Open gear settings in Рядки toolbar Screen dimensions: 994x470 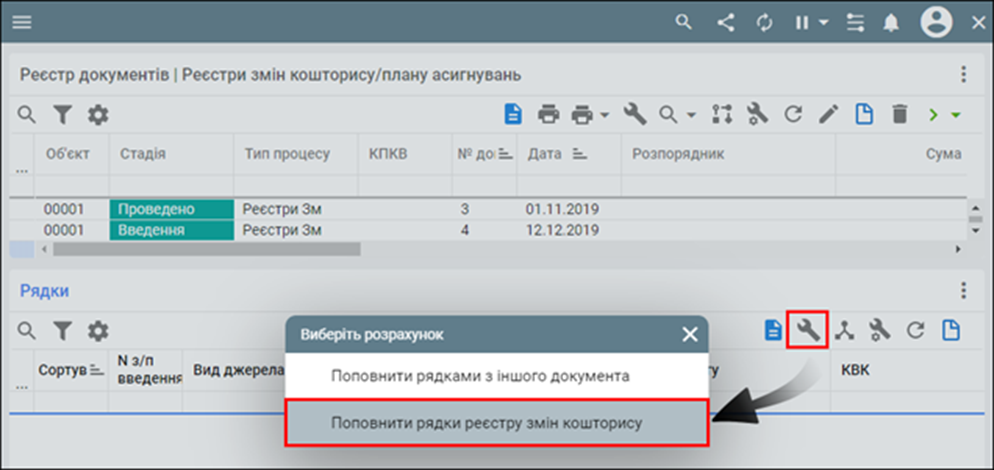point(97,330)
